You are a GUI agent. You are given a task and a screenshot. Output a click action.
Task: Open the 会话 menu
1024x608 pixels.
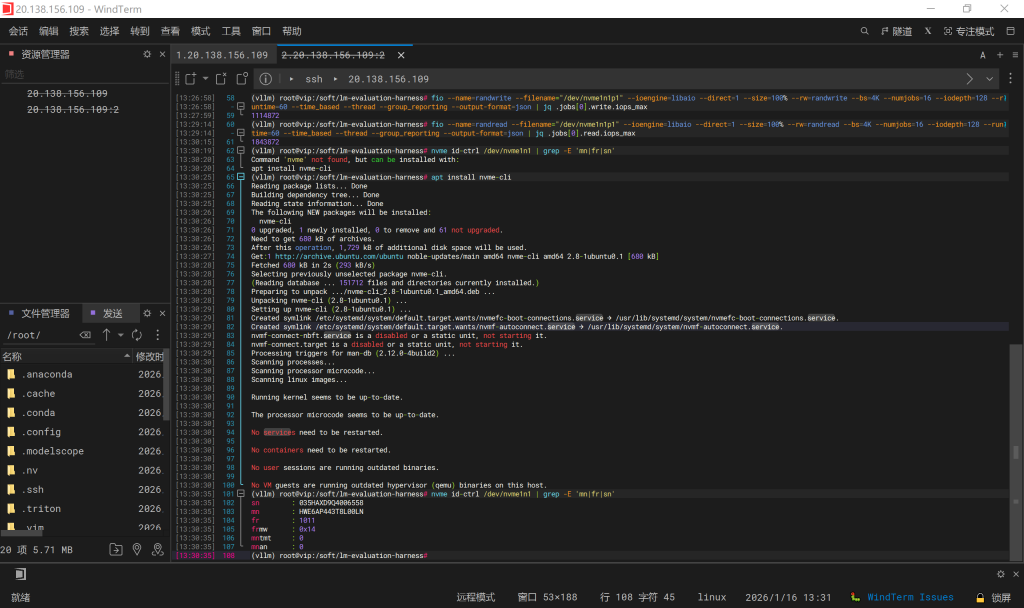click(x=18, y=31)
